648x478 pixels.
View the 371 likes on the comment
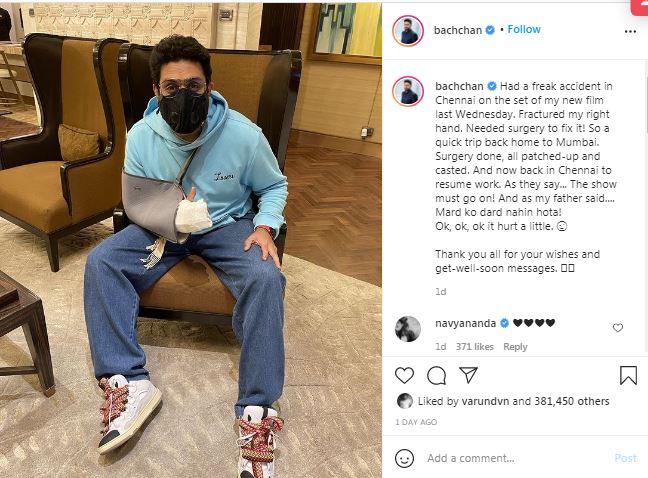tap(475, 347)
